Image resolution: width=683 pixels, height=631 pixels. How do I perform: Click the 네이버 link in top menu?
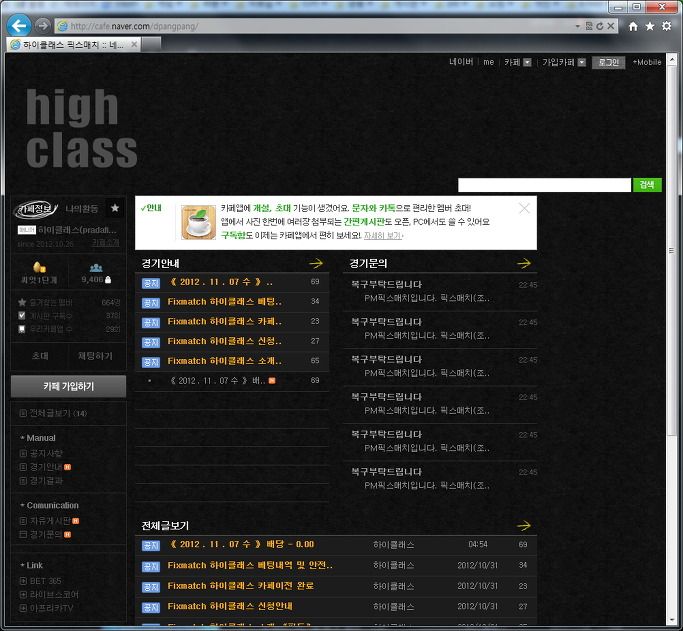[461, 62]
